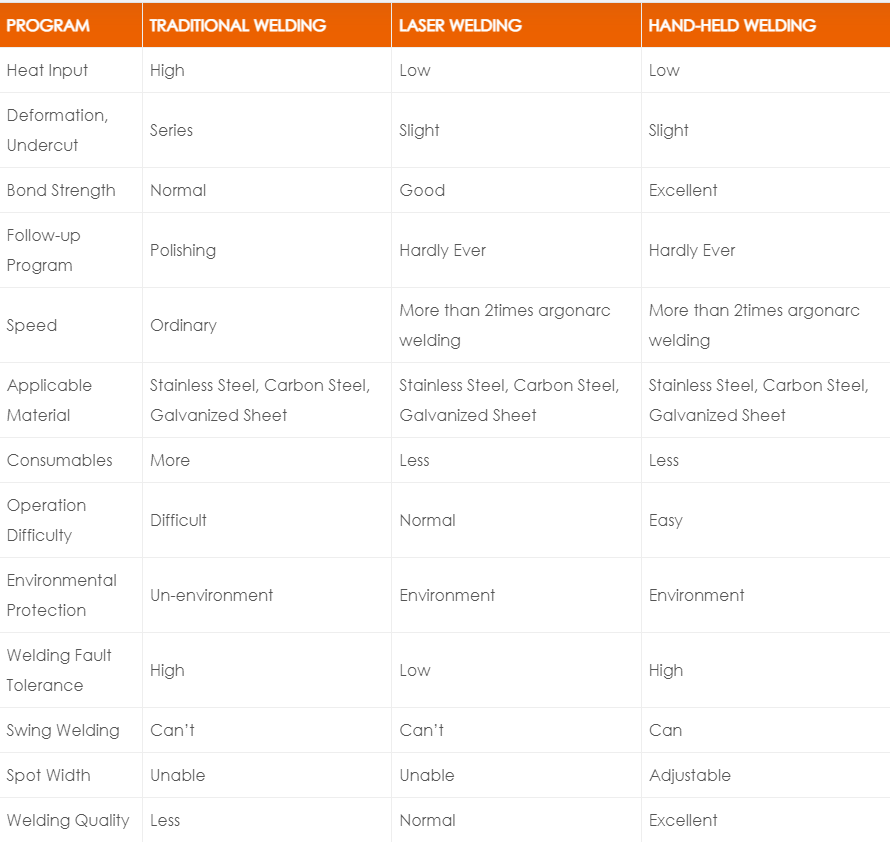Click the PROGRAM column header
890x842 pixels.
click(x=48, y=25)
